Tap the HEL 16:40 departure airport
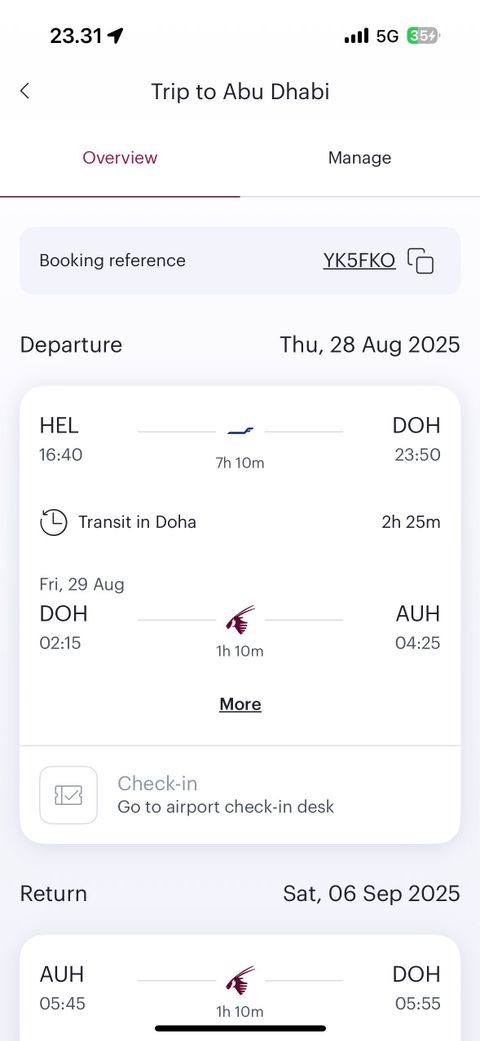Screen dimensions: 480x1041 click(x=61, y=439)
